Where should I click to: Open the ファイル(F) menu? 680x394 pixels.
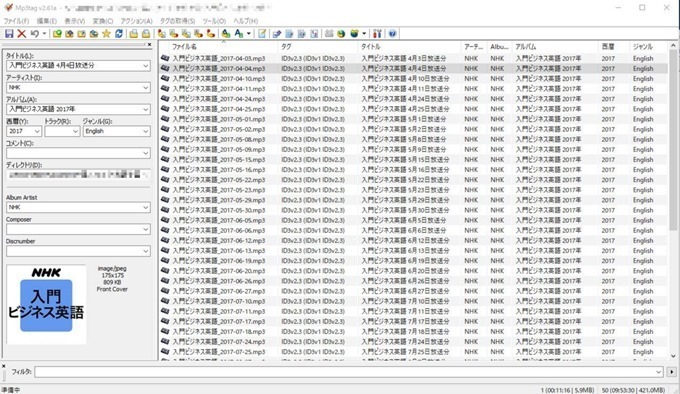point(16,21)
